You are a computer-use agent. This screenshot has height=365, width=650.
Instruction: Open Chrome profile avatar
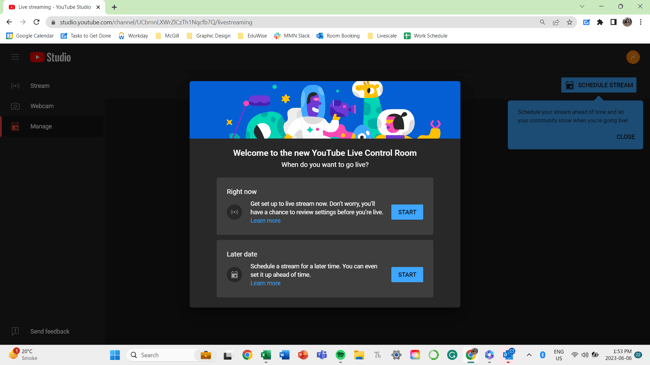click(627, 22)
